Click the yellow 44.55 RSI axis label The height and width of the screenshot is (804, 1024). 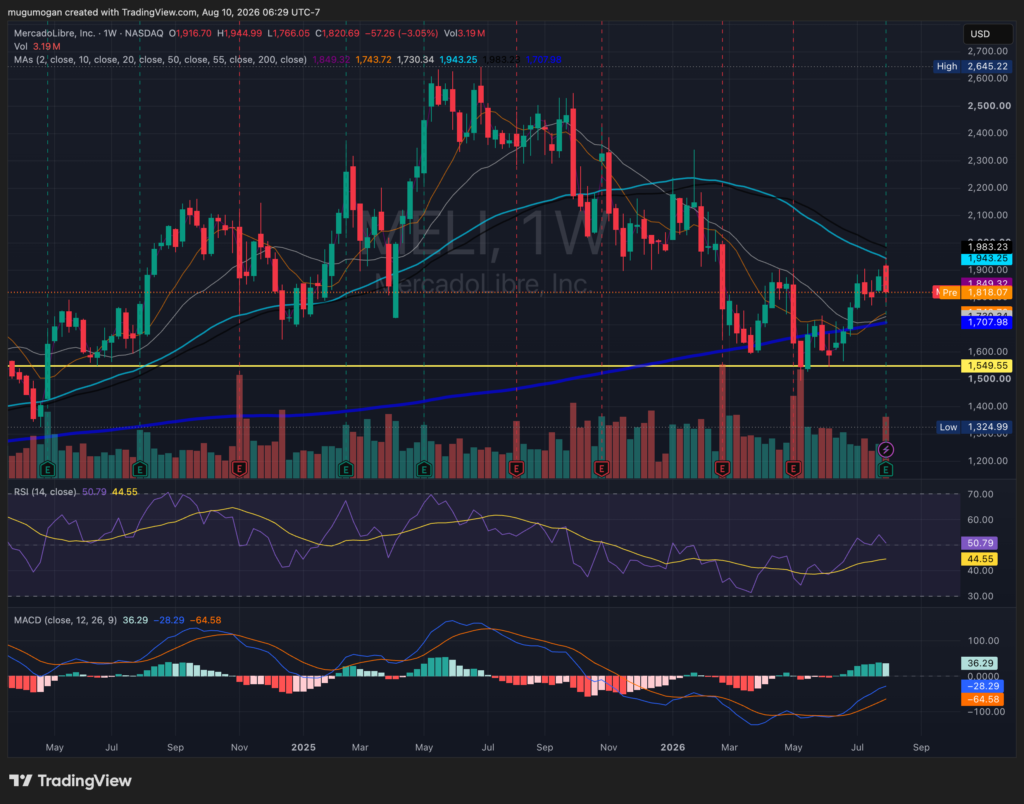tap(980, 559)
